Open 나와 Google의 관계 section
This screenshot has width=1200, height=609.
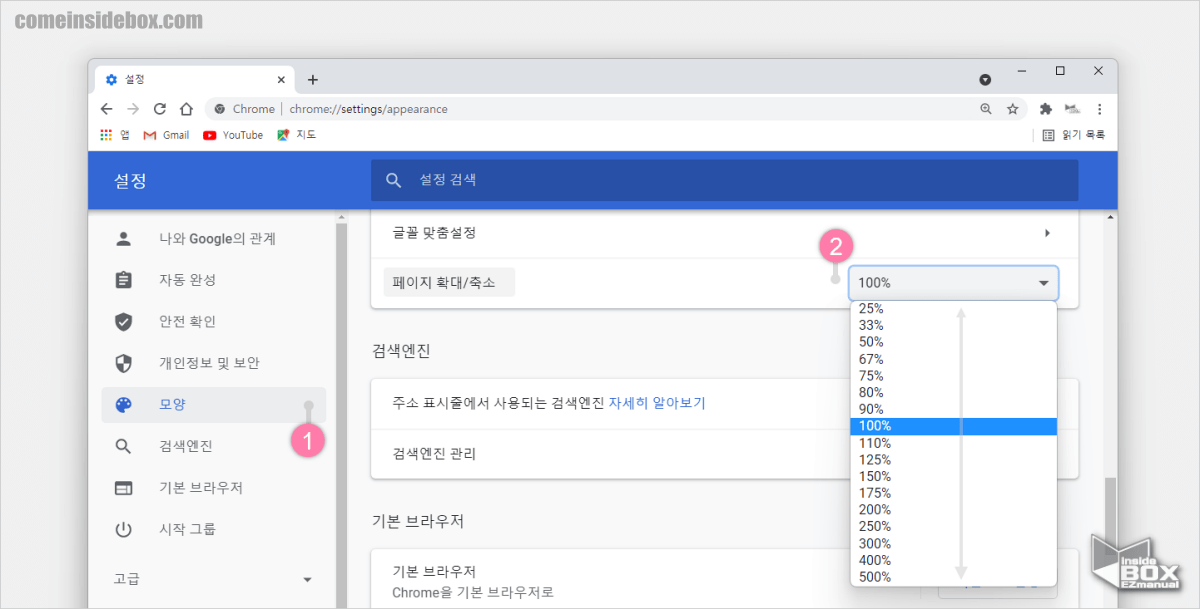[x=214, y=238]
